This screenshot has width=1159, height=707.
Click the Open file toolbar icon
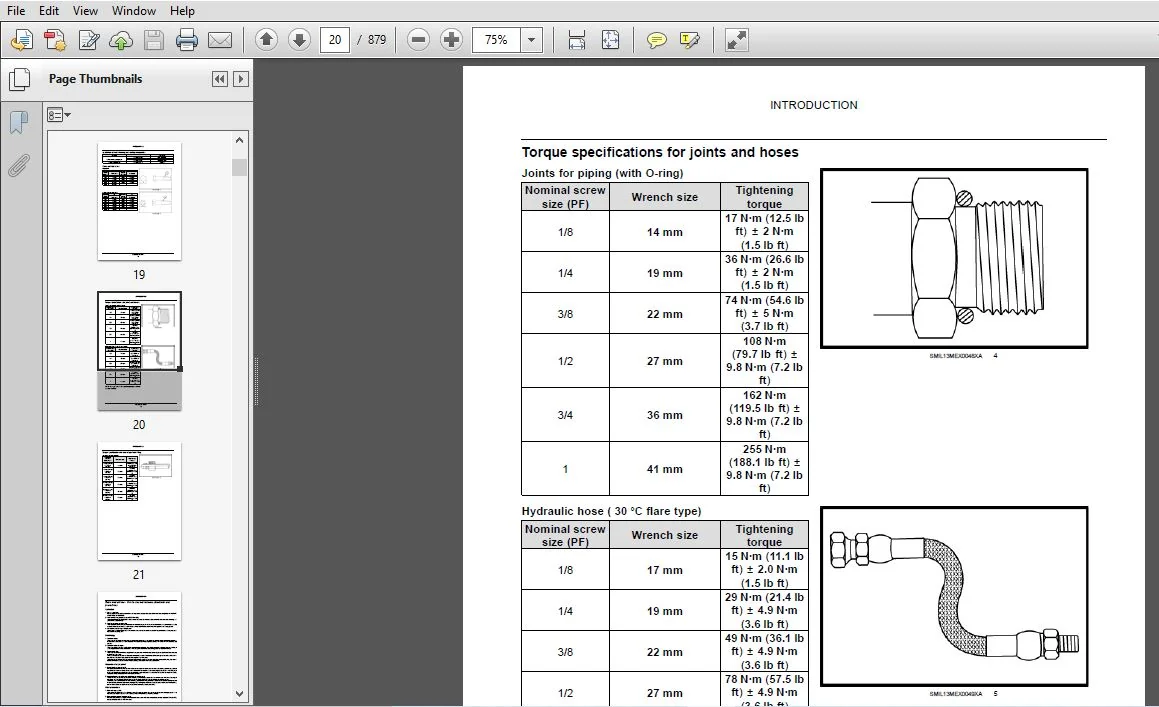click(x=21, y=40)
